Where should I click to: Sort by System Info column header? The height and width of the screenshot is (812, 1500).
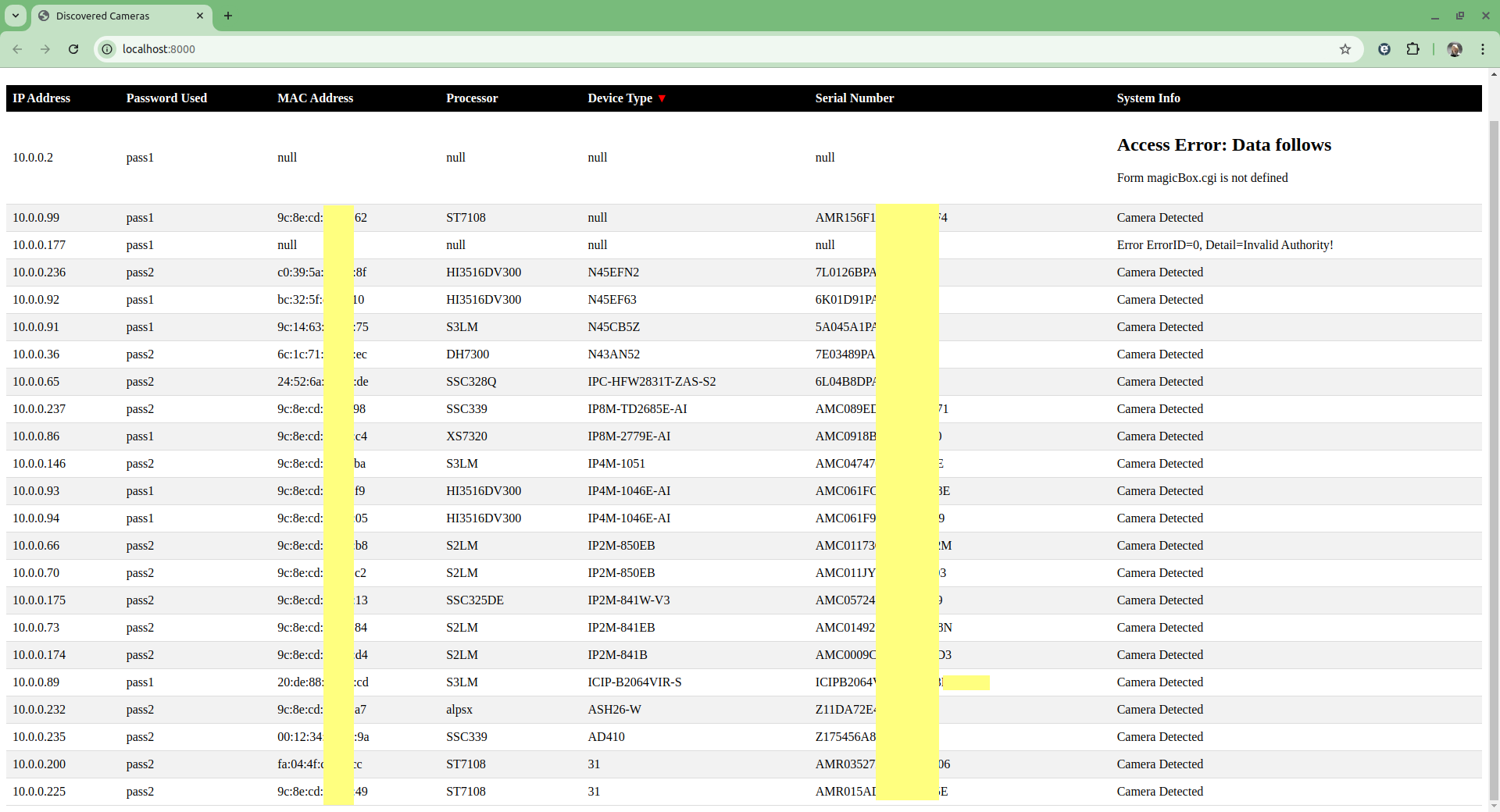[1148, 98]
